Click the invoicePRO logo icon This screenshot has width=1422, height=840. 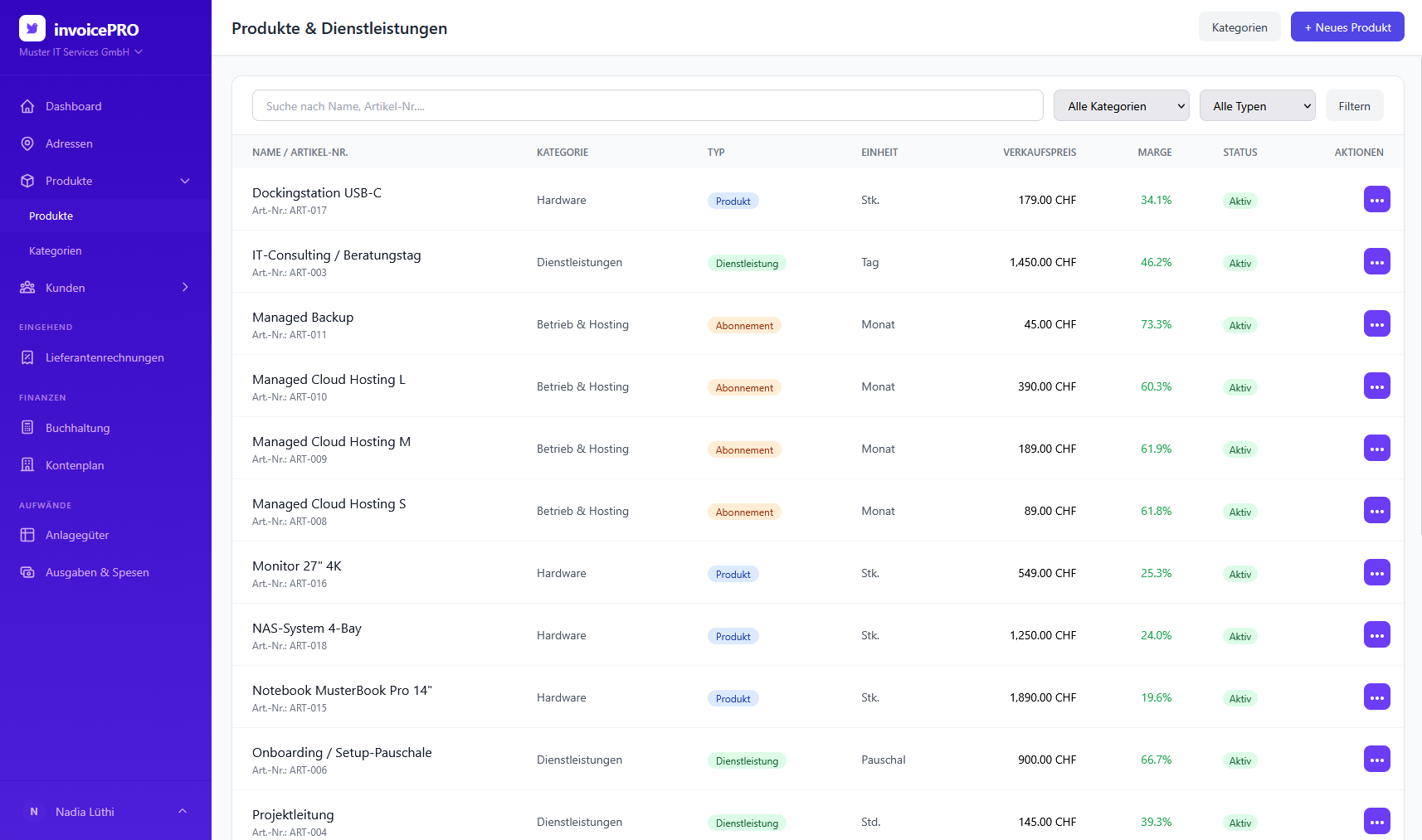(32, 28)
